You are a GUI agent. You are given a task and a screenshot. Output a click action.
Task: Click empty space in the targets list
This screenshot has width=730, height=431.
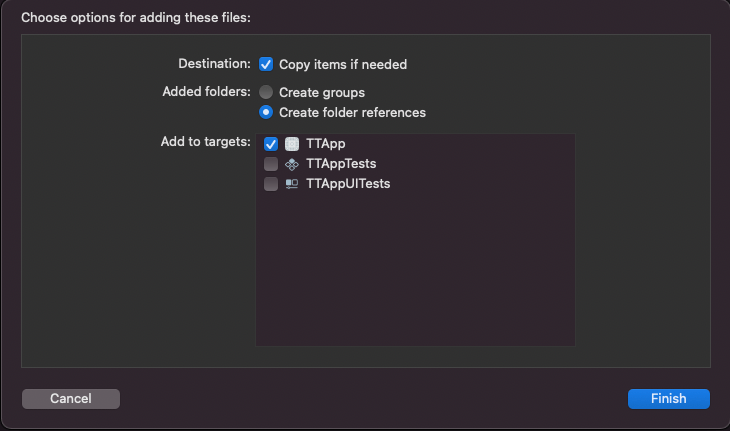[x=415, y=270]
